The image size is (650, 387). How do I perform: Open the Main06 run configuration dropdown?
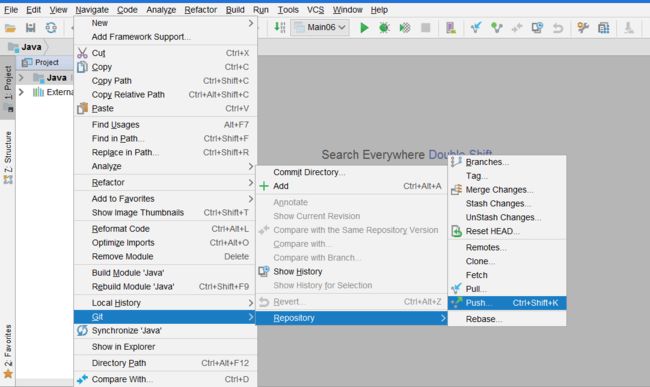click(x=320, y=27)
